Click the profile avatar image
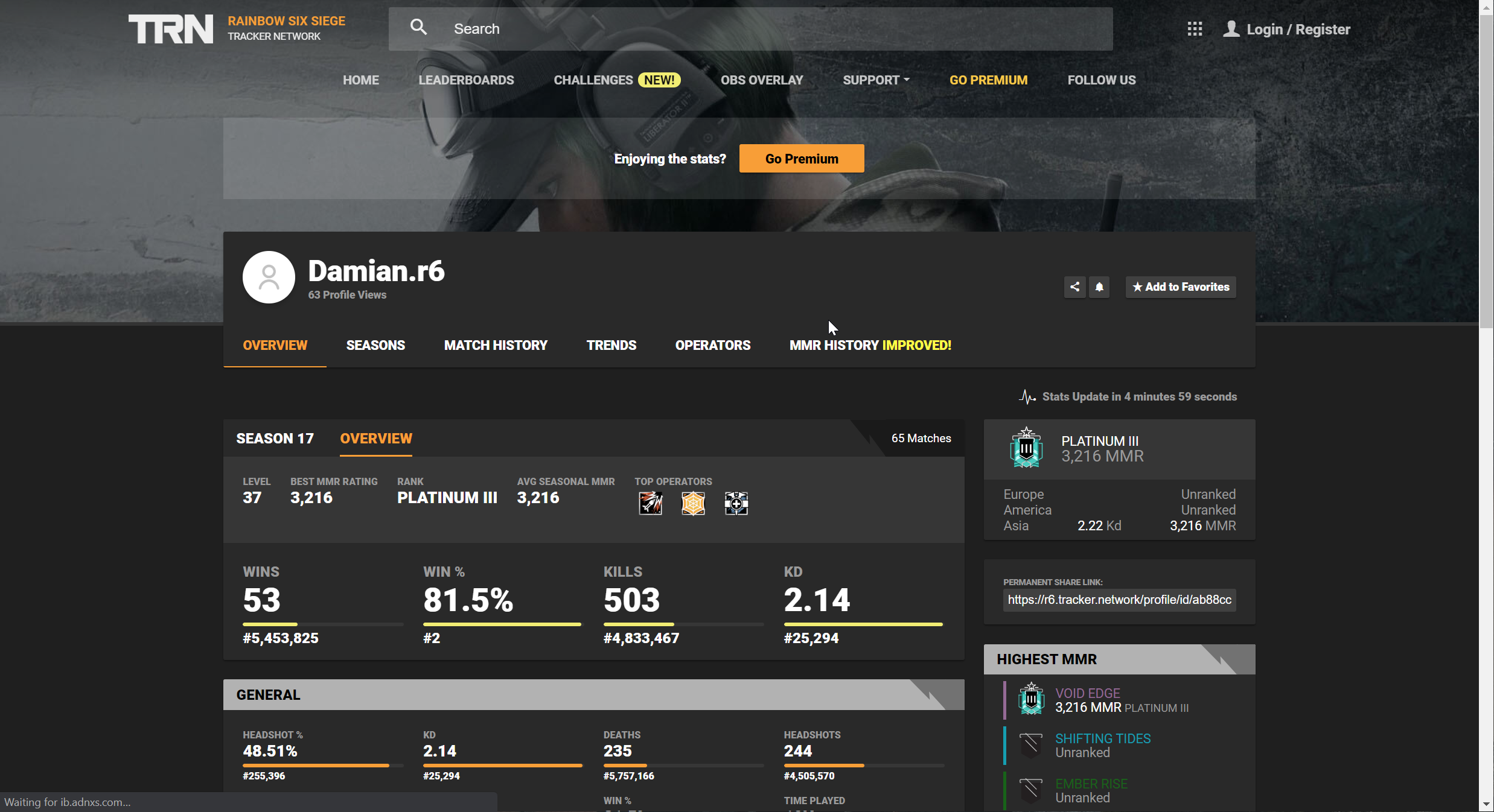The width and height of the screenshot is (1494, 812). coord(269,277)
